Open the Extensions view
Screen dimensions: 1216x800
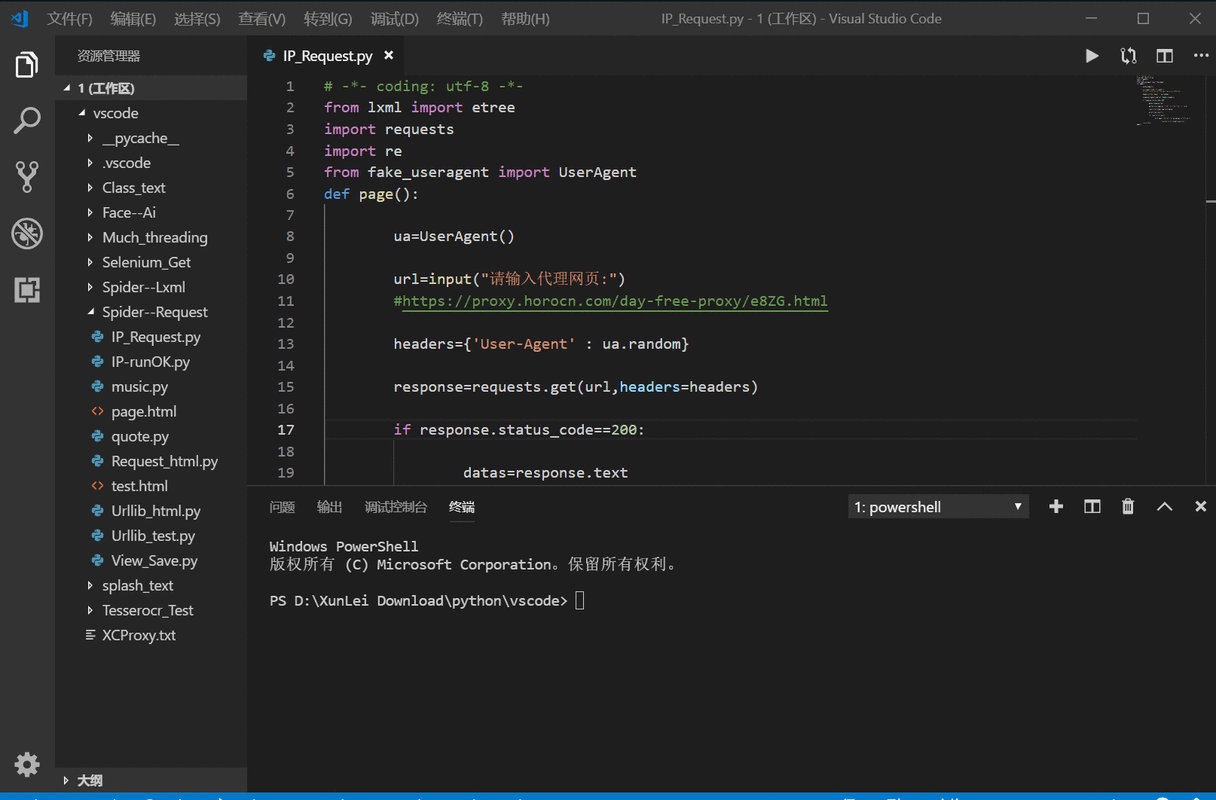click(x=27, y=290)
